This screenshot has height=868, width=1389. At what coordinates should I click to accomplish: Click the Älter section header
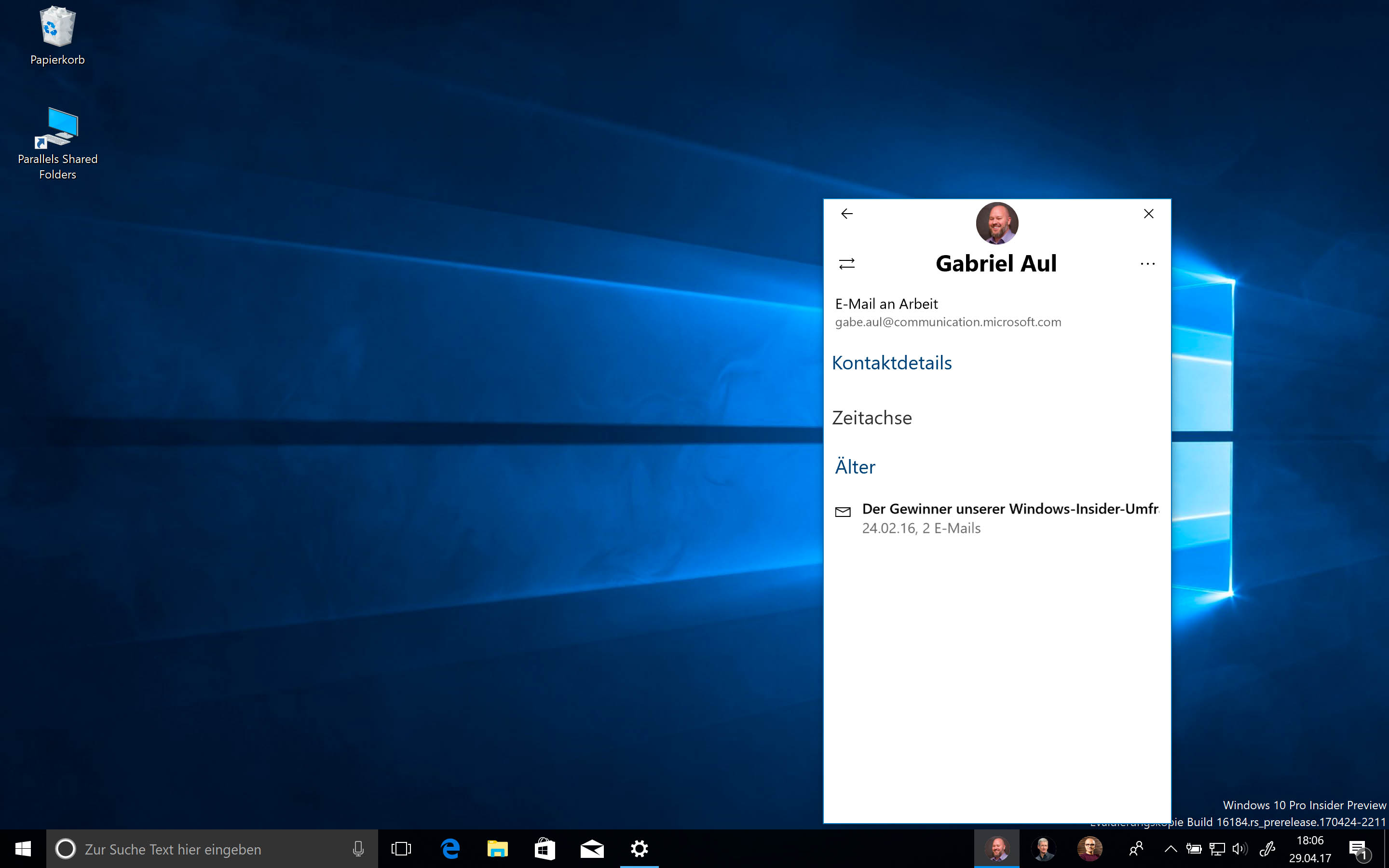click(855, 466)
